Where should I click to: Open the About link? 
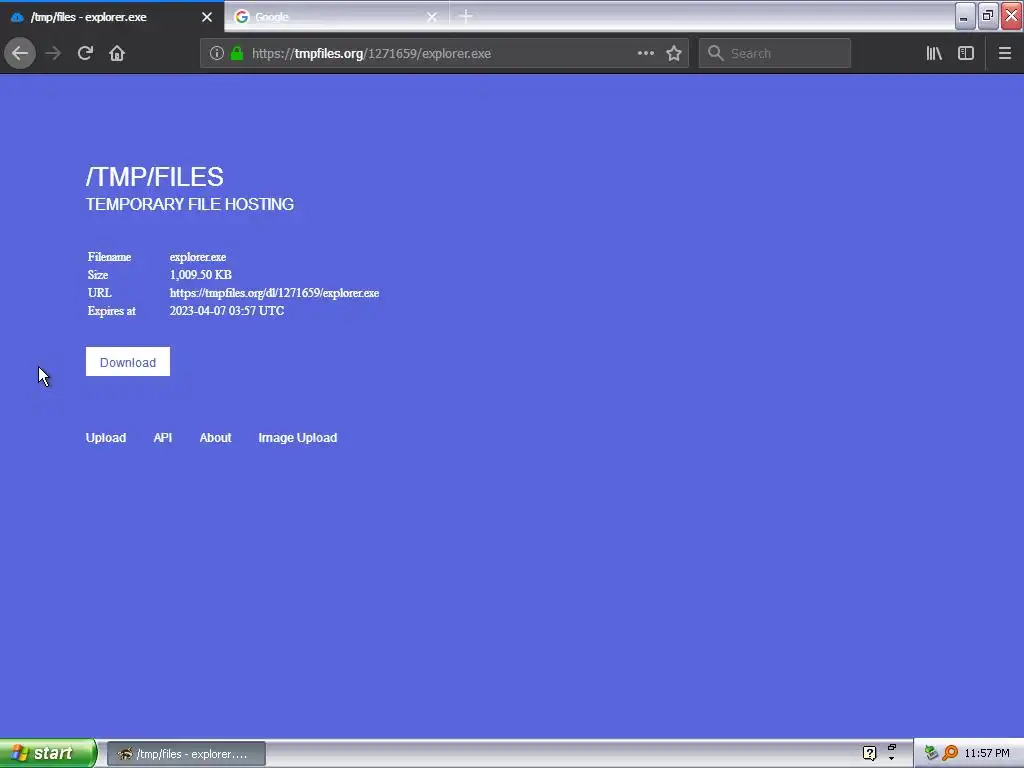216,438
